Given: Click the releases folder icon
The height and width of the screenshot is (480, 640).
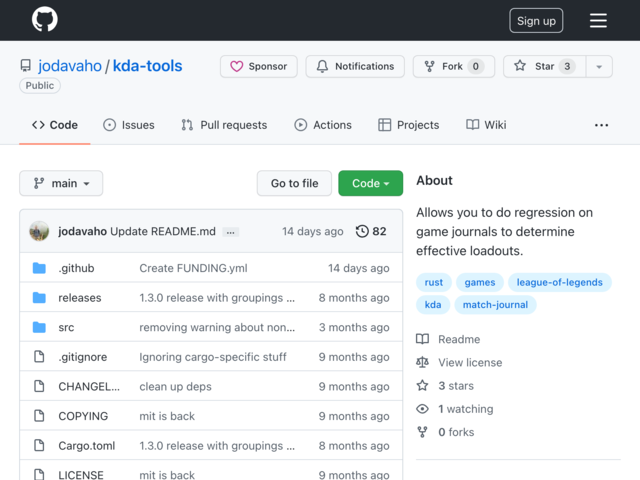Looking at the screenshot, I should 39,298.
